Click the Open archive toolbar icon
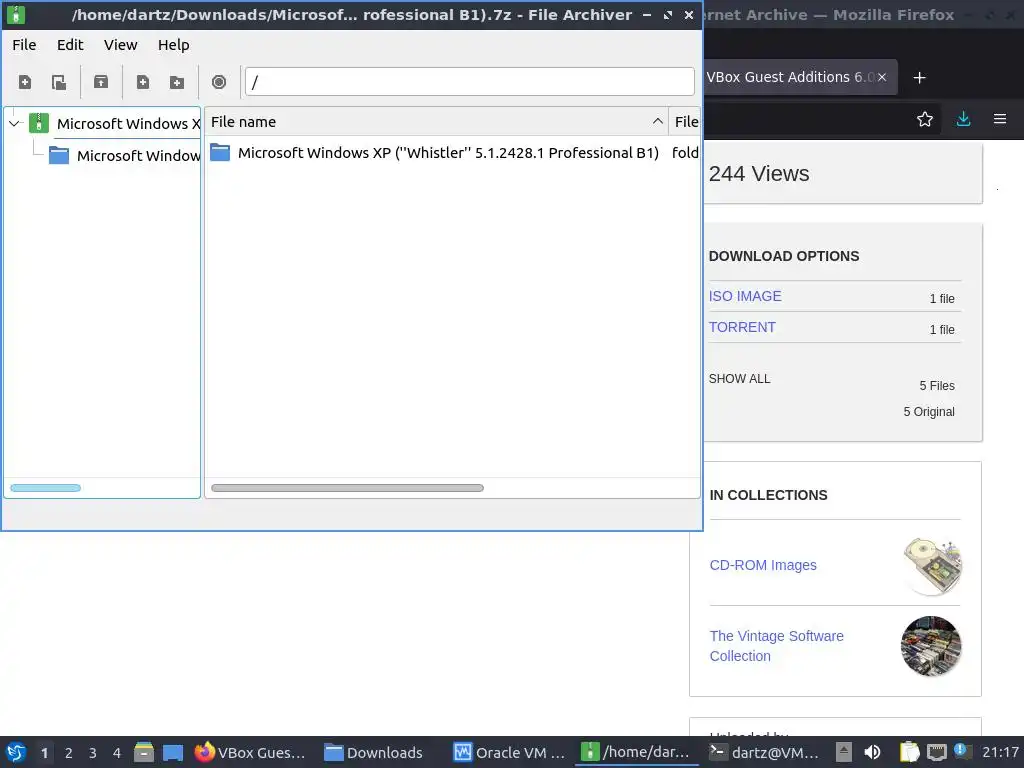1024x768 pixels. 59,82
